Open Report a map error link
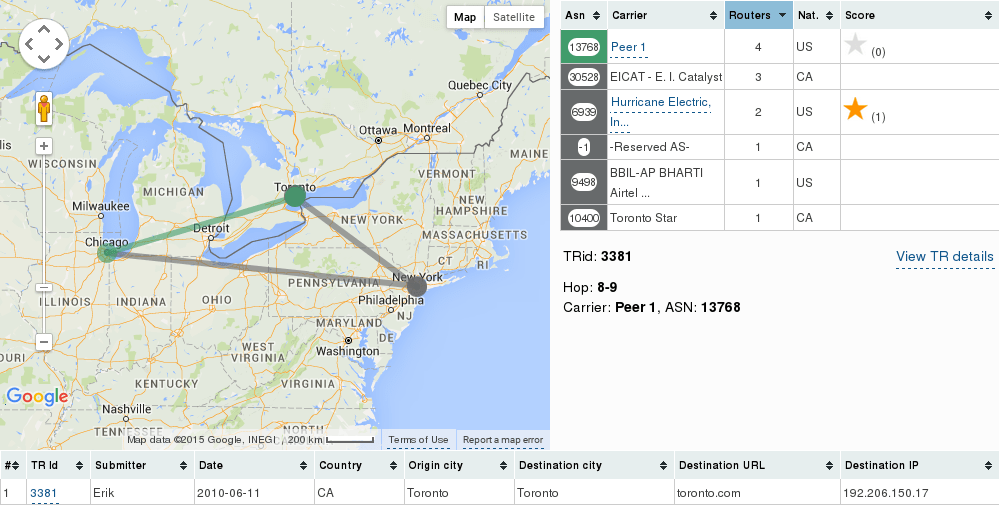This screenshot has width=999, height=505. [503, 439]
